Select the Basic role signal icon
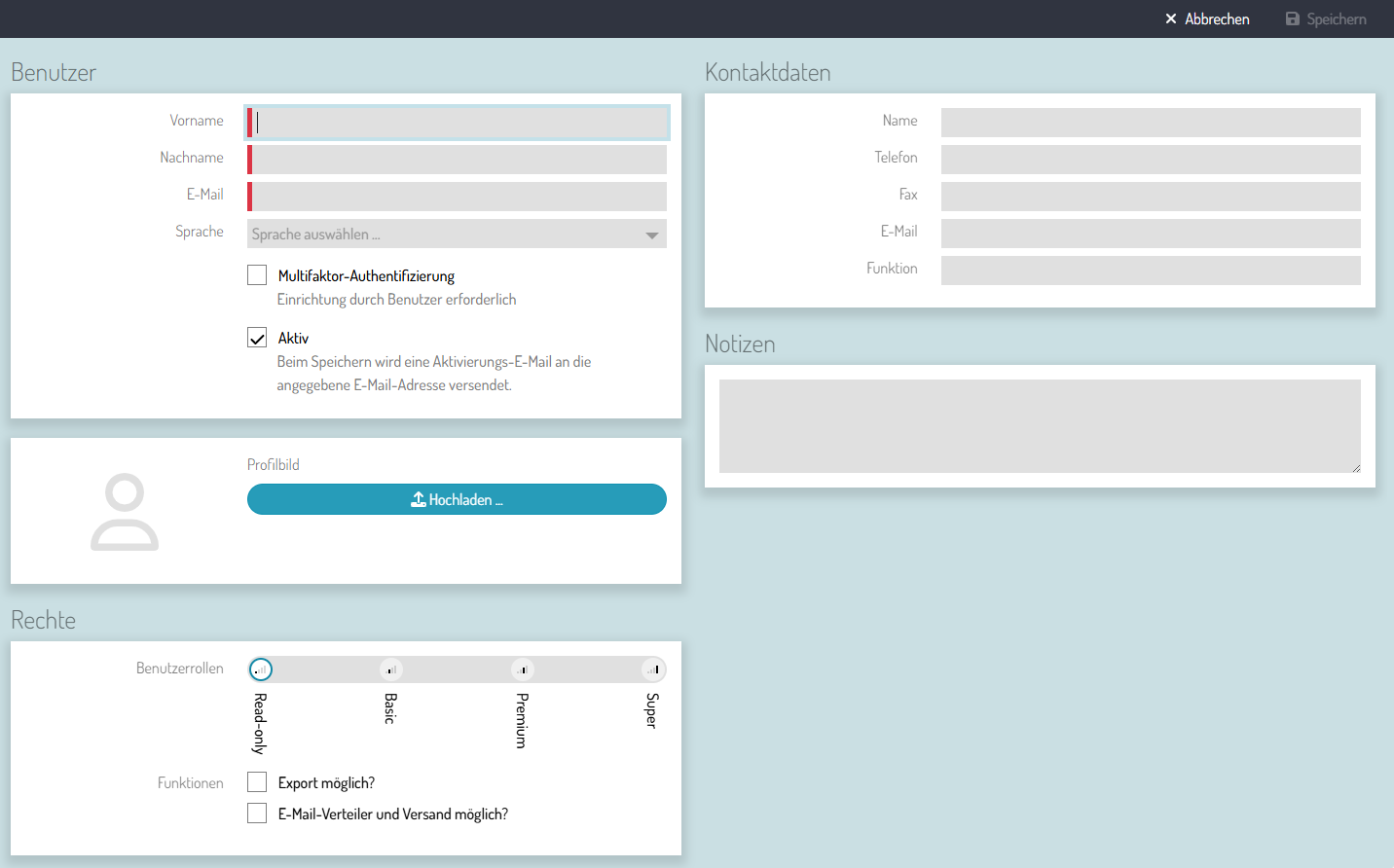 390,669
